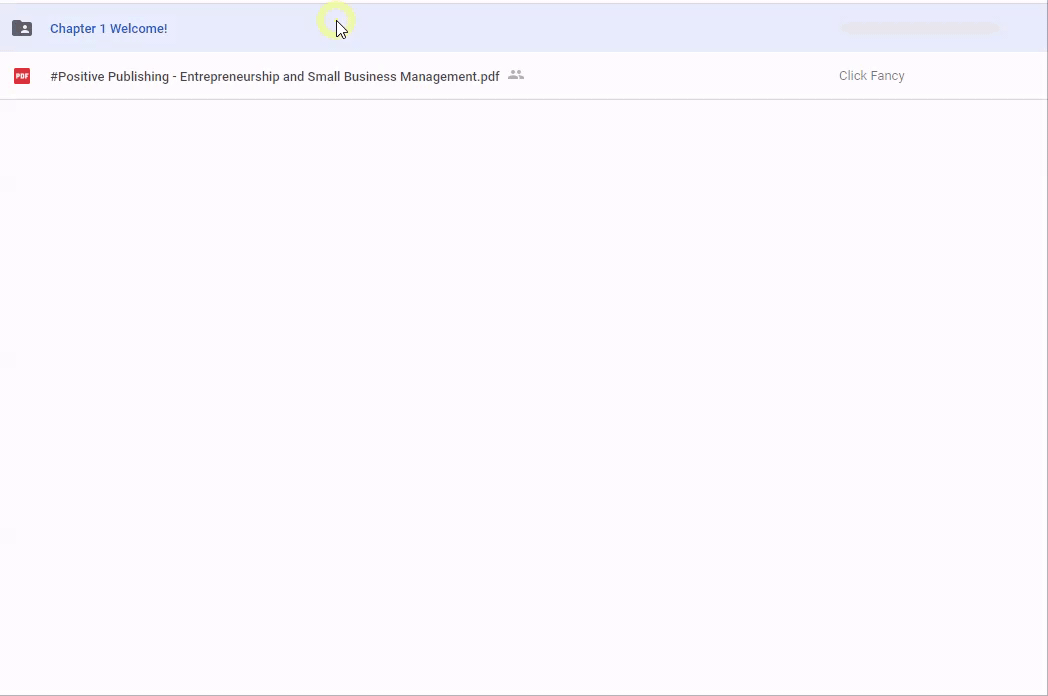Click the word Welcome! in the folder name
This screenshot has height=696, width=1048.
point(139,29)
